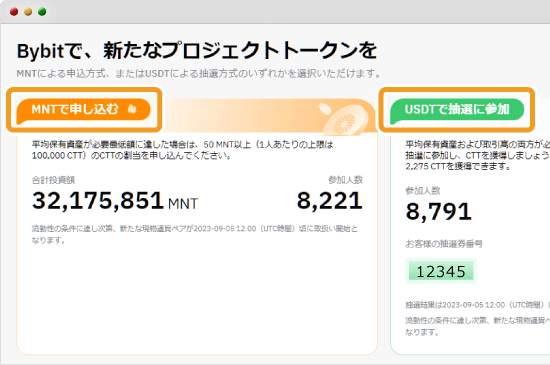Click the green maximize window button
550x365 pixels.
(42, 12)
